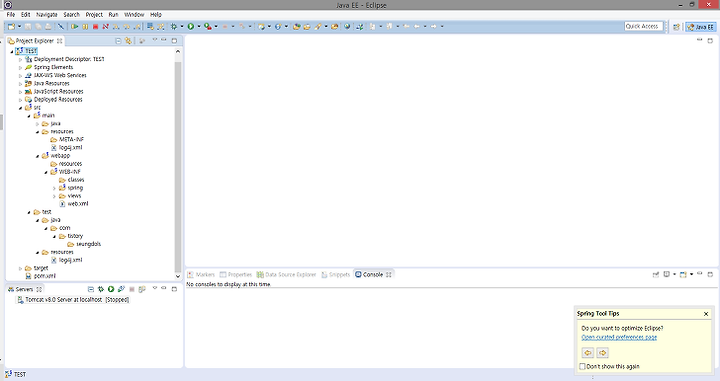Open the Project Explorer View Menu dropdown
The width and height of the screenshot is (720, 381).
(155, 40)
